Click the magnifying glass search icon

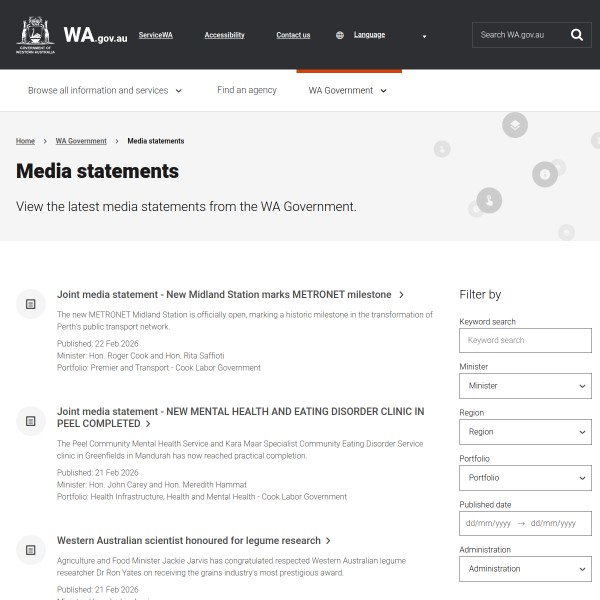point(577,35)
